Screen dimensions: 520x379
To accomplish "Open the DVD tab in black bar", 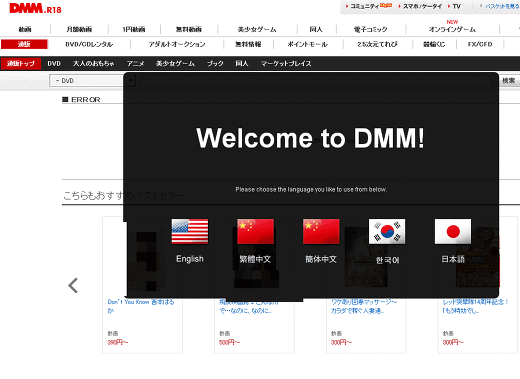I will tap(54, 63).
